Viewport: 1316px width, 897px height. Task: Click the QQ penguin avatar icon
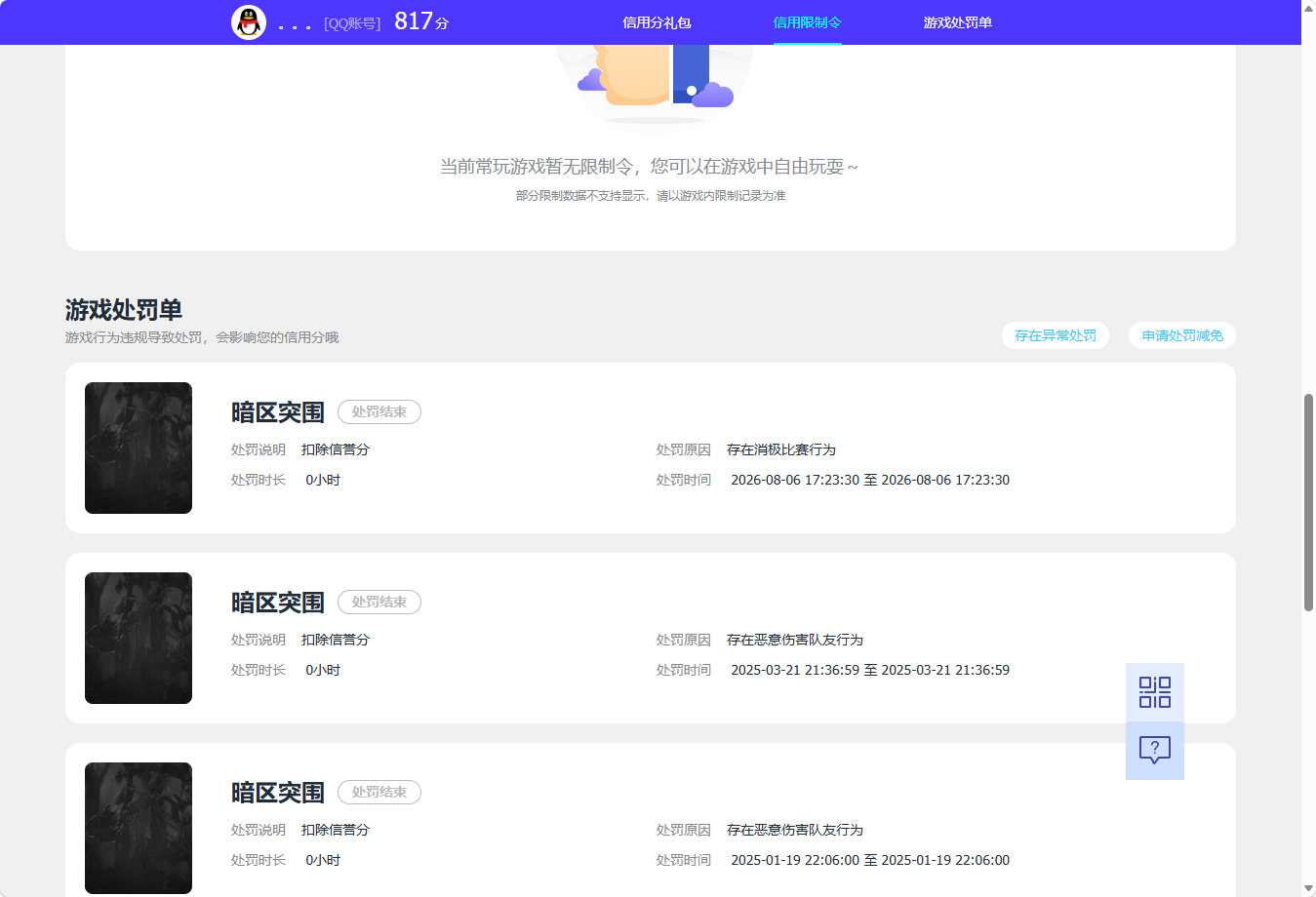tap(249, 21)
